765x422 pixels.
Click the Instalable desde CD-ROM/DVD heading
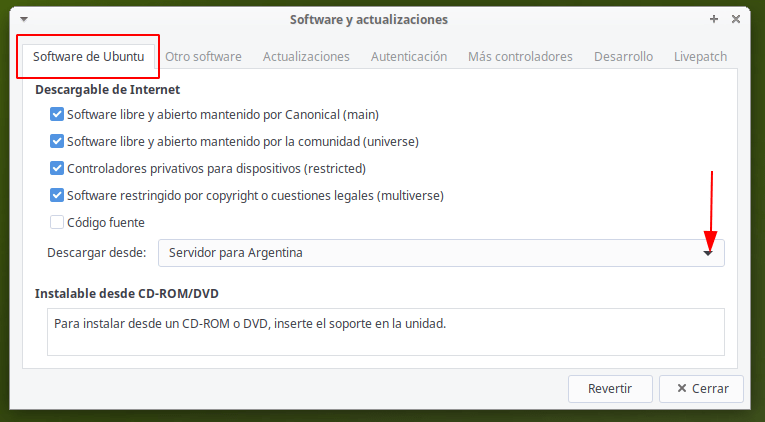click(127, 294)
